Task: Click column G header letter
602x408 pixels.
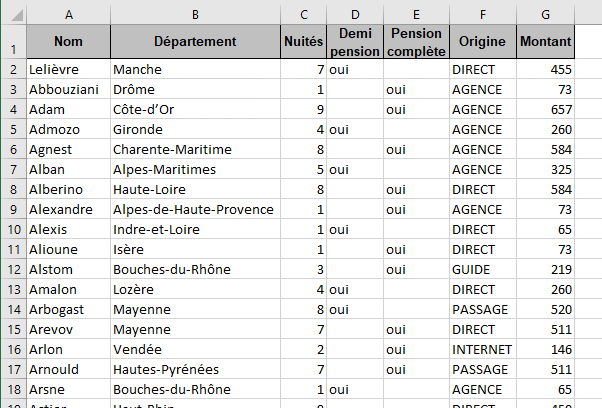Action: pos(545,14)
